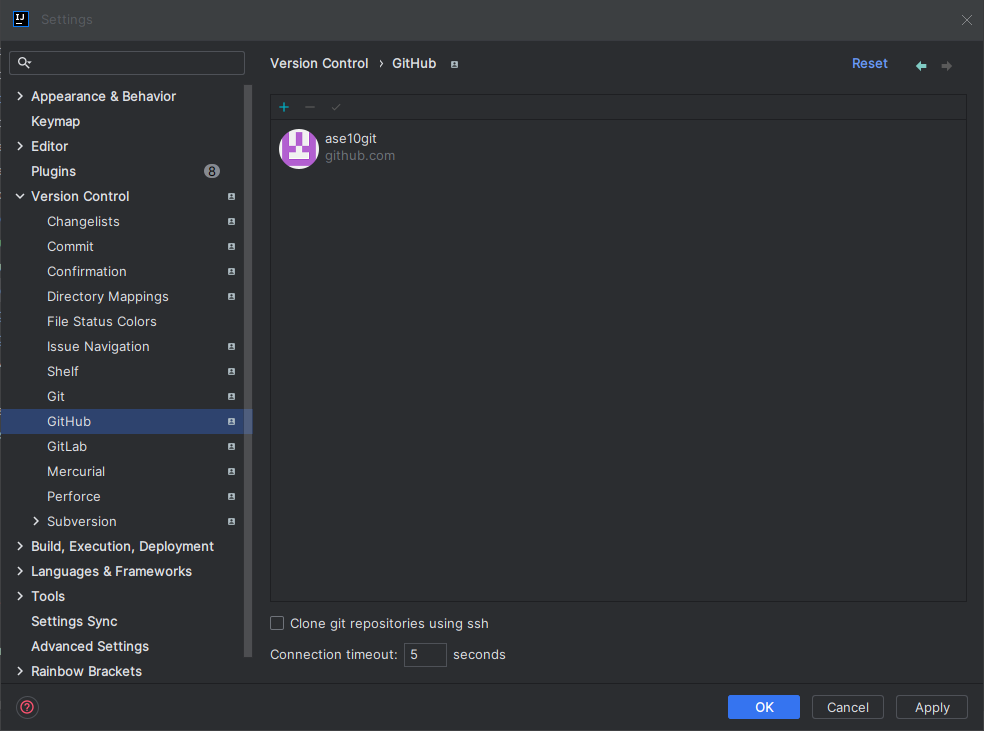Expand Languages & Frameworks section
Image resolution: width=984 pixels, height=731 pixels.
19,571
